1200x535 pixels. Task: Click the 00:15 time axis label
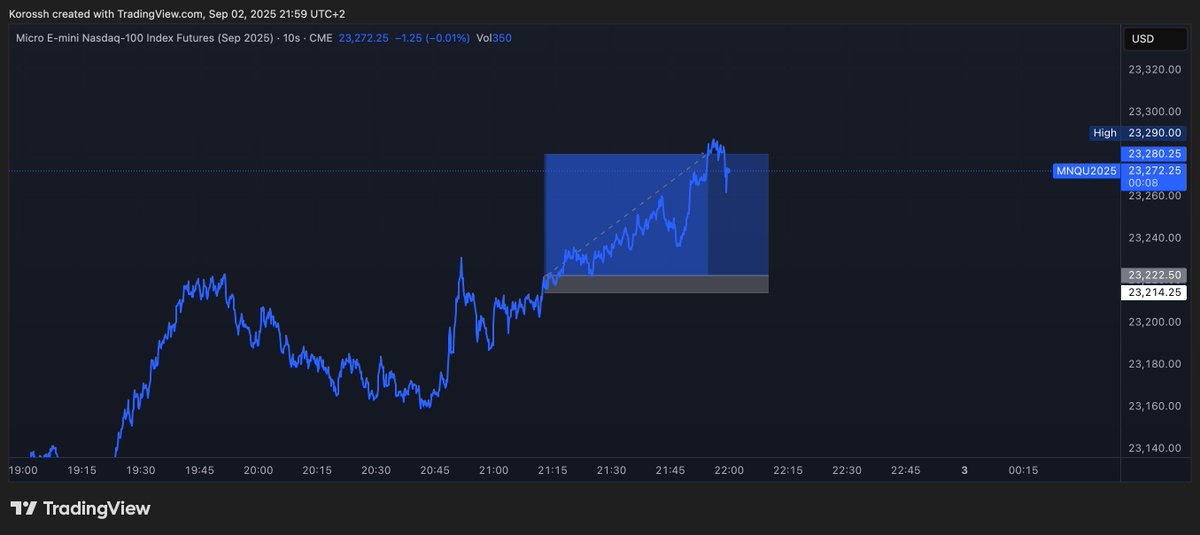(x=1023, y=471)
